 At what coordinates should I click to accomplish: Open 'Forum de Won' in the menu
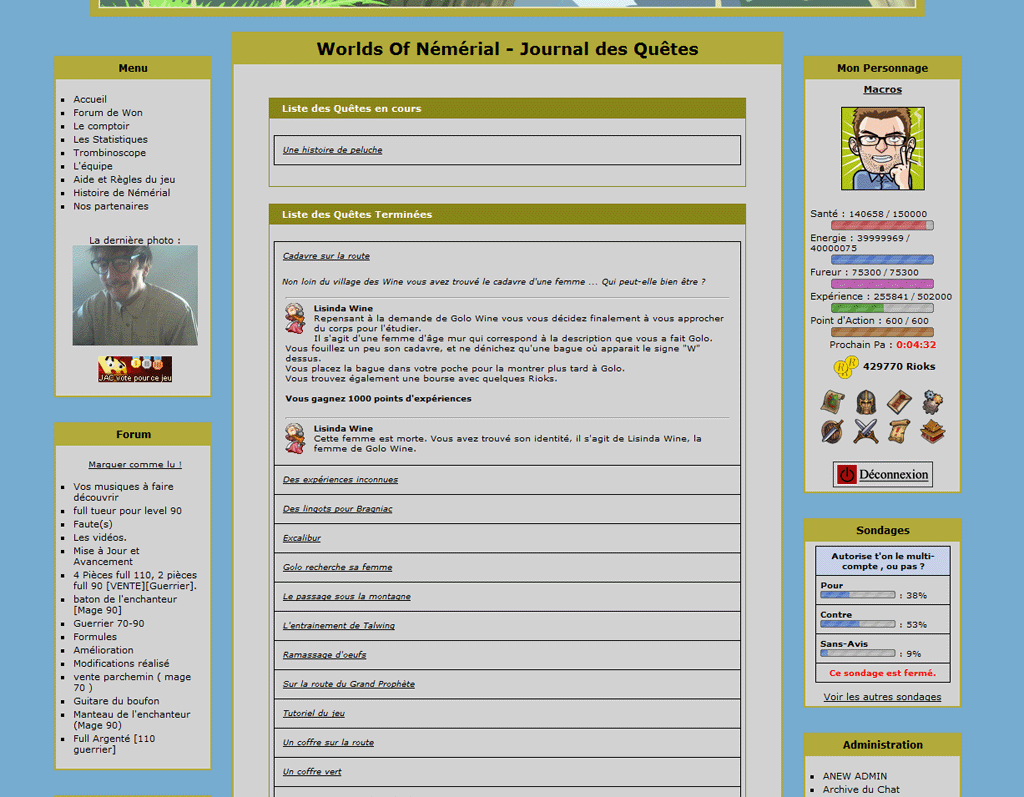point(107,113)
